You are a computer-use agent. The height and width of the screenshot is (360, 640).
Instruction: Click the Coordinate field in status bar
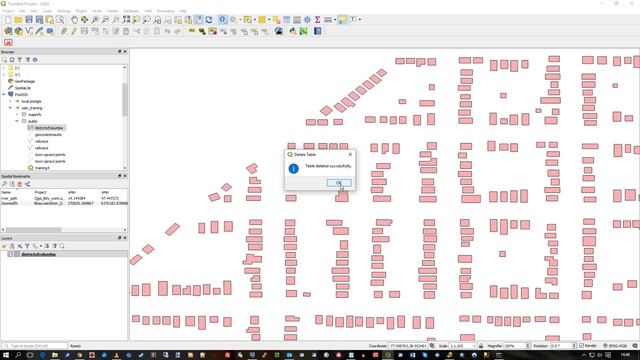click(x=408, y=346)
